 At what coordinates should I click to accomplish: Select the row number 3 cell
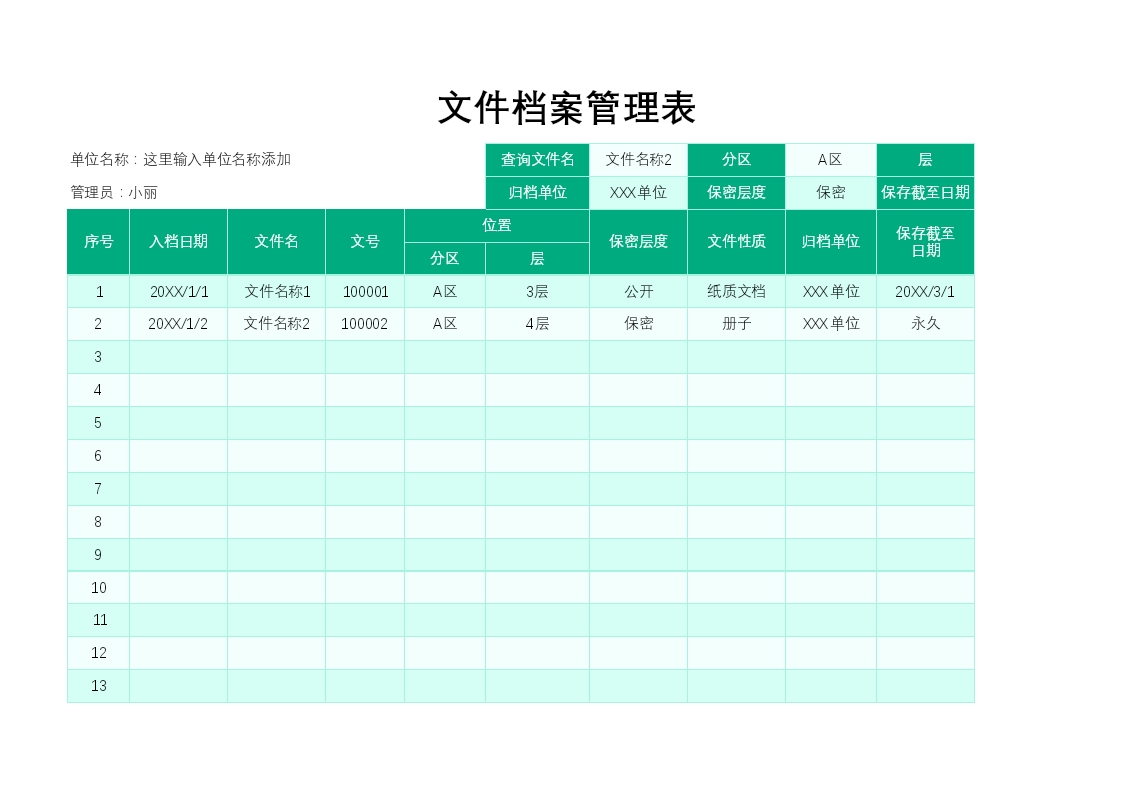click(x=98, y=357)
